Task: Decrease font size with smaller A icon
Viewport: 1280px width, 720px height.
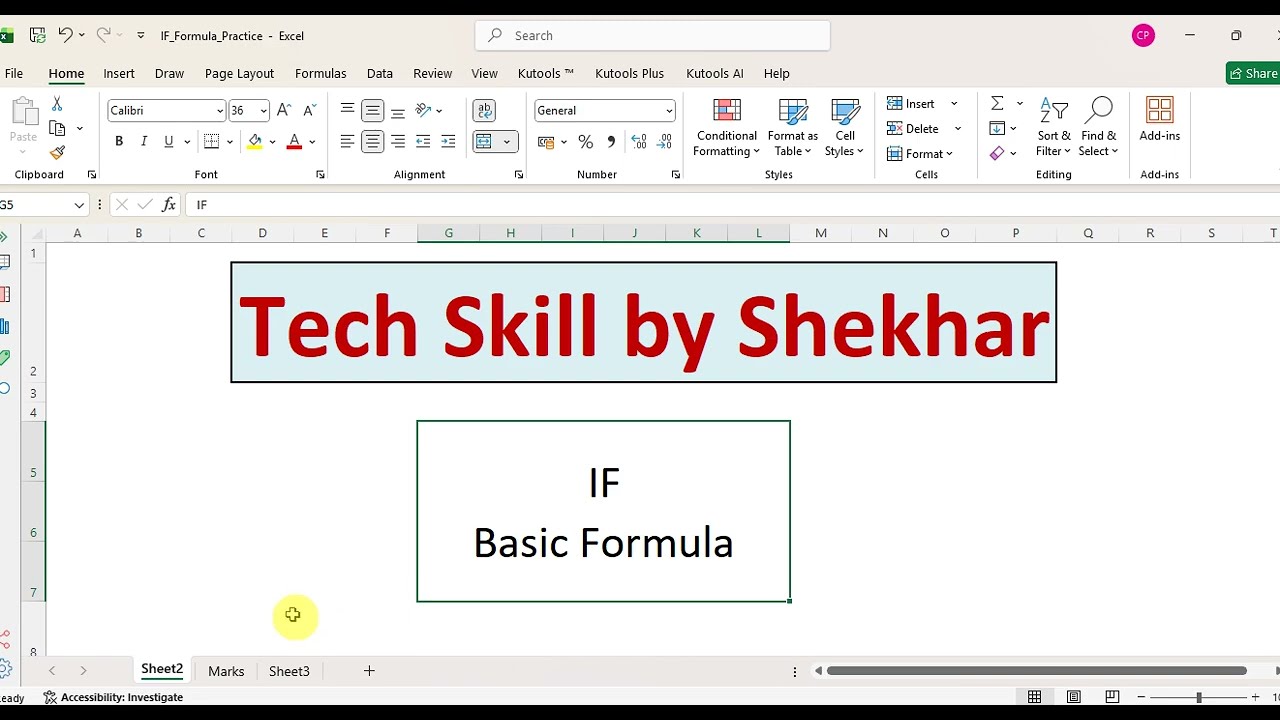Action: pyautogui.click(x=309, y=110)
